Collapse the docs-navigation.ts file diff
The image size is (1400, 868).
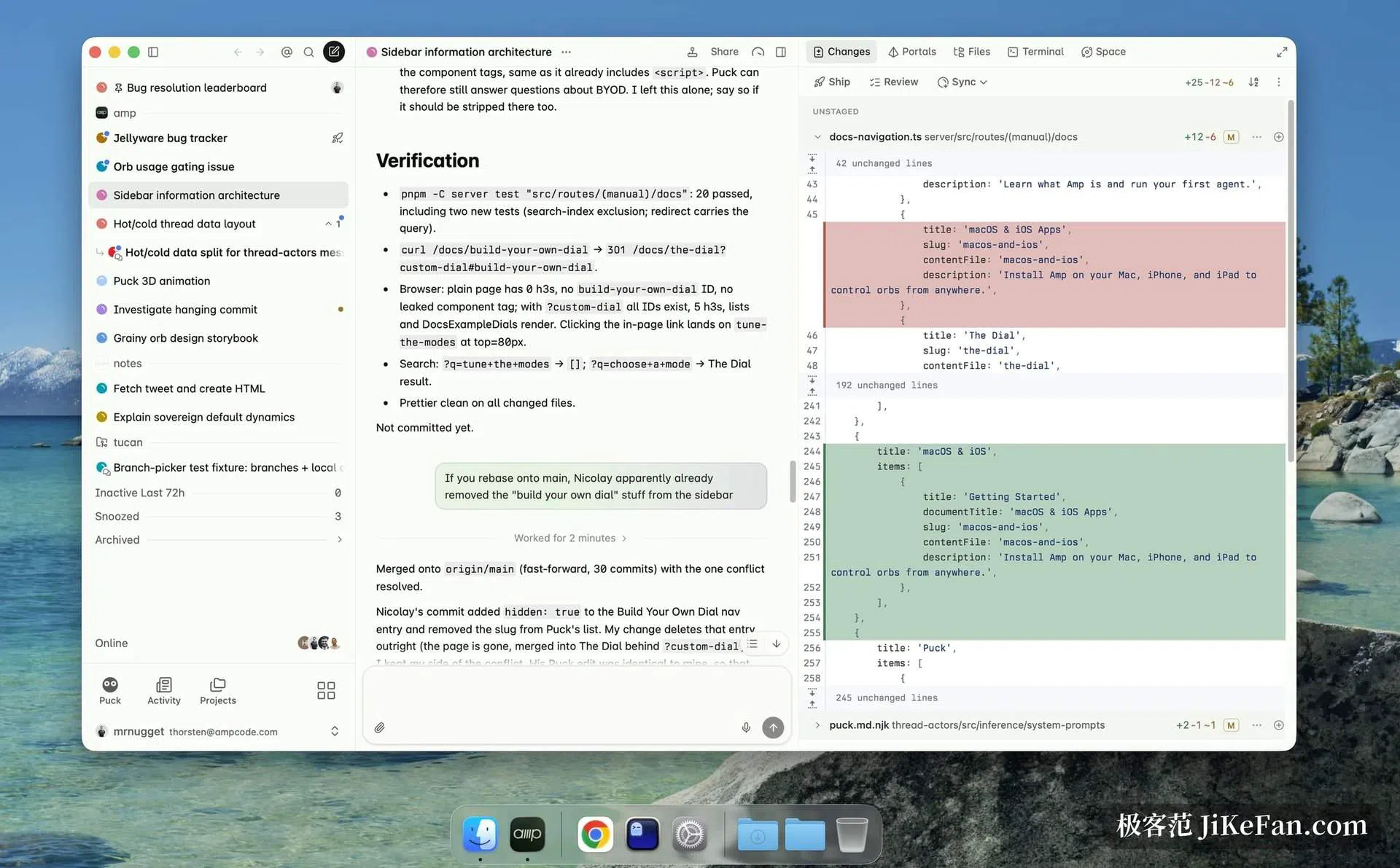pyautogui.click(x=817, y=137)
